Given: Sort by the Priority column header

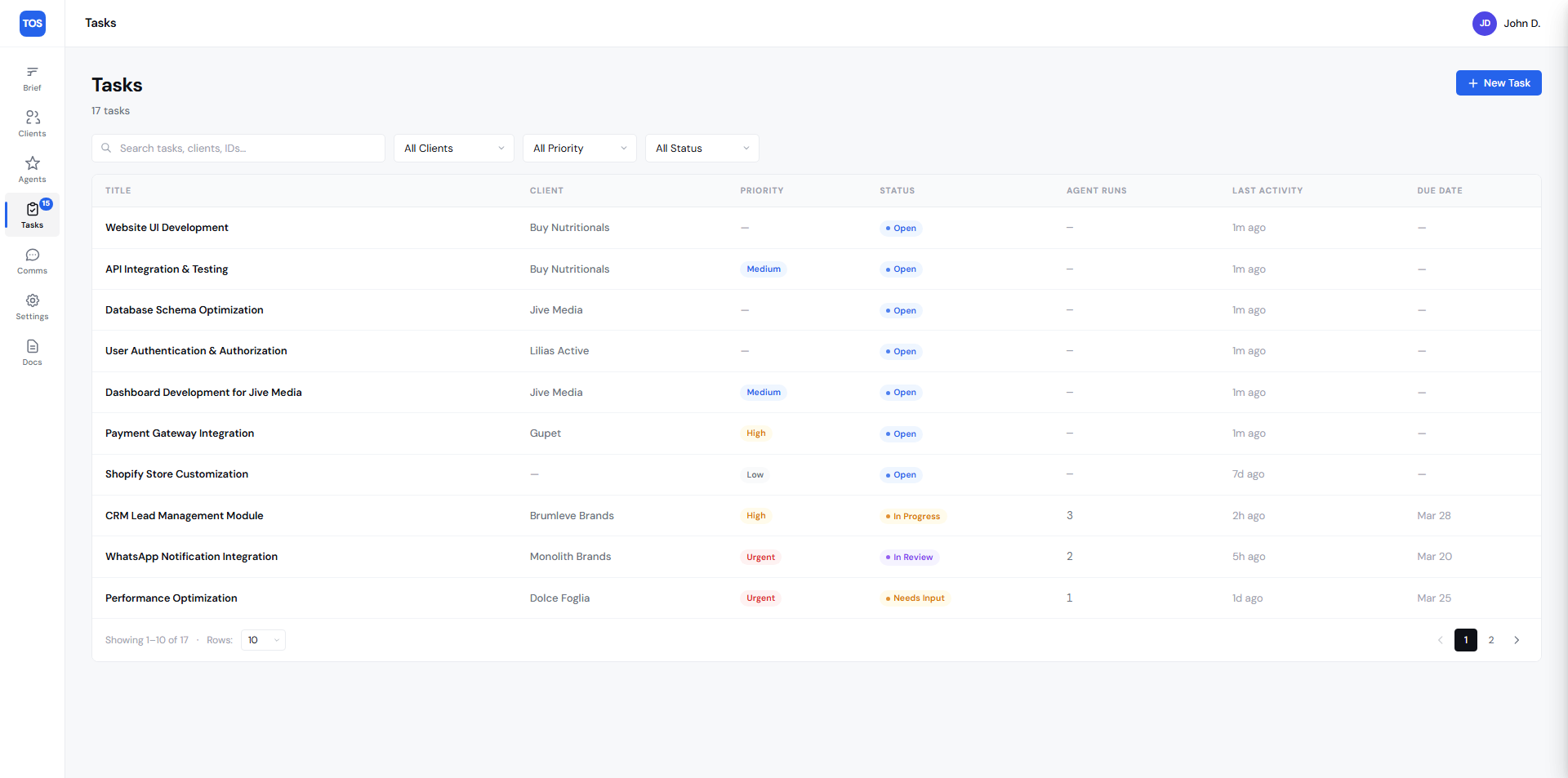Looking at the screenshot, I should pyautogui.click(x=762, y=190).
